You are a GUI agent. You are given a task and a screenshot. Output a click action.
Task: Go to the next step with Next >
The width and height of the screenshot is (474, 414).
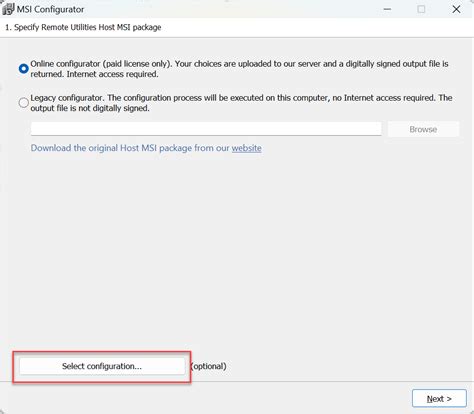coord(439,398)
